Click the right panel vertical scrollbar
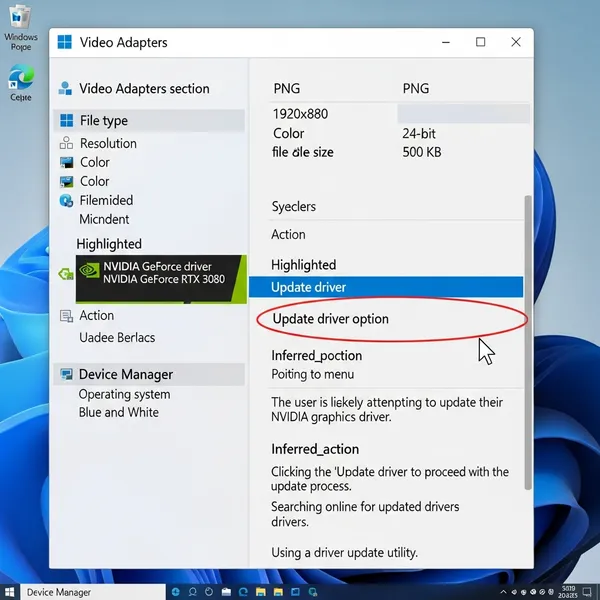The width and height of the screenshot is (600, 600). tap(528, 342)
